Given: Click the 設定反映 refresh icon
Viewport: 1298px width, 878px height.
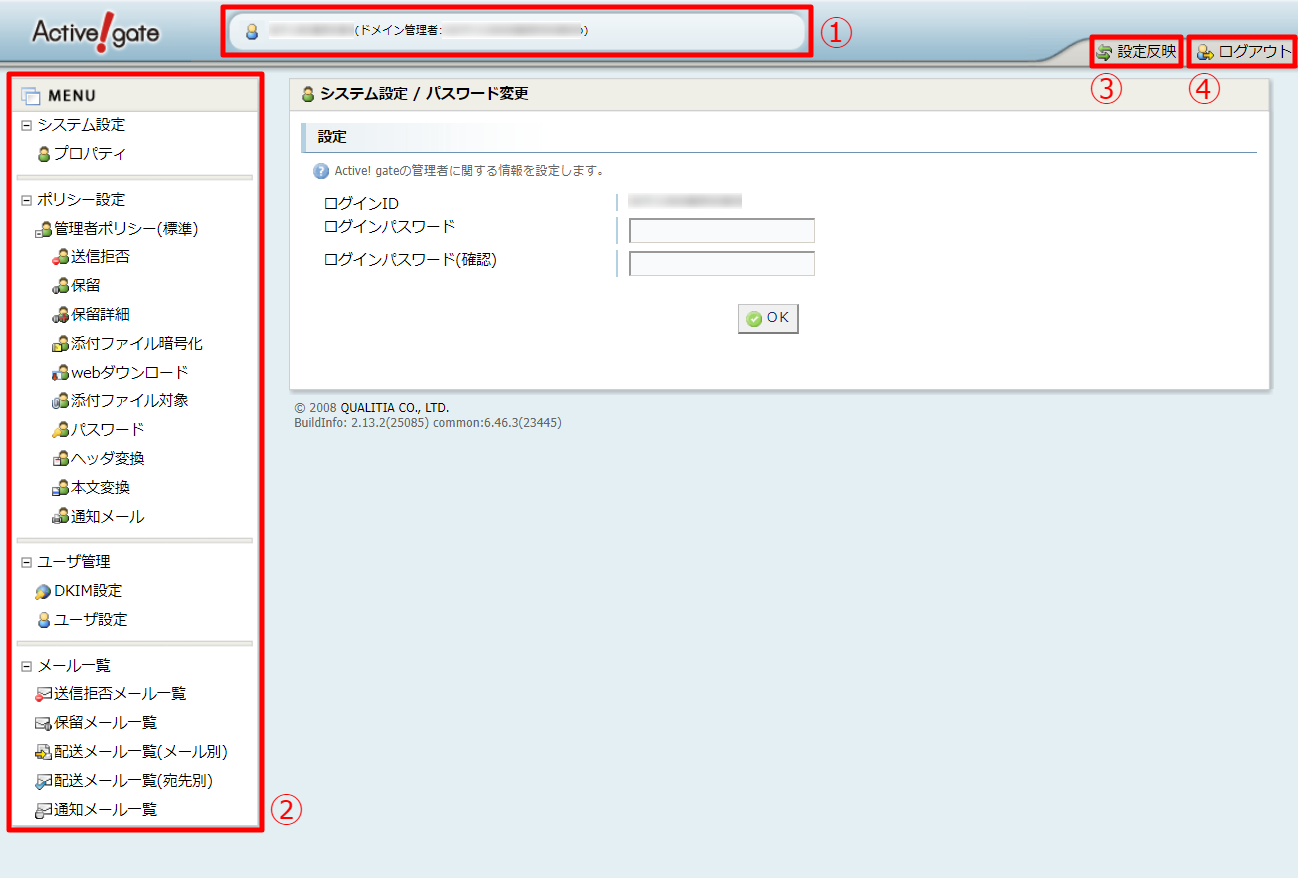Looking at the screenshot, I should tap(1104, 52).
